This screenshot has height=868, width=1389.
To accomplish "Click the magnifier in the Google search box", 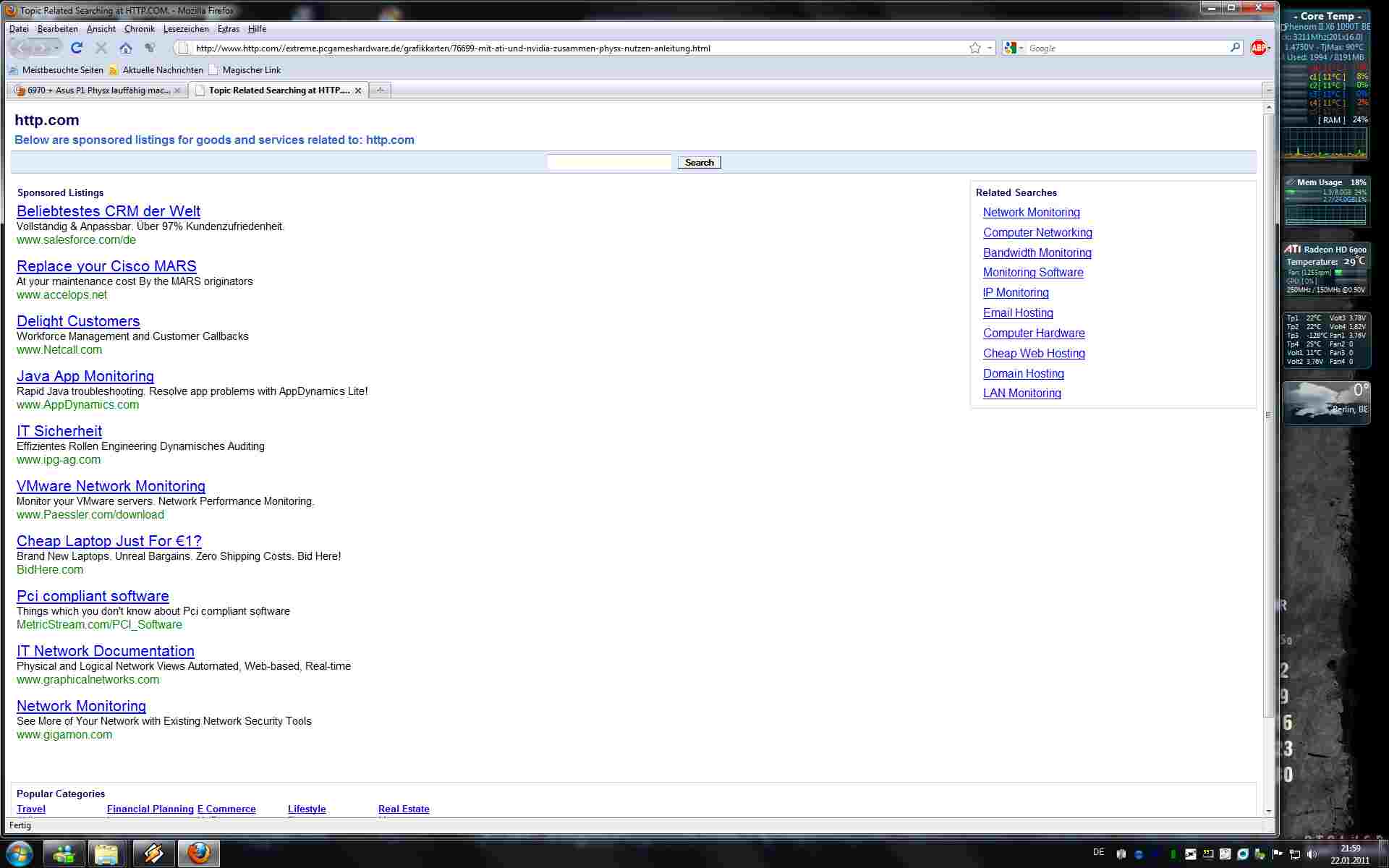I will click(1235, 48).
